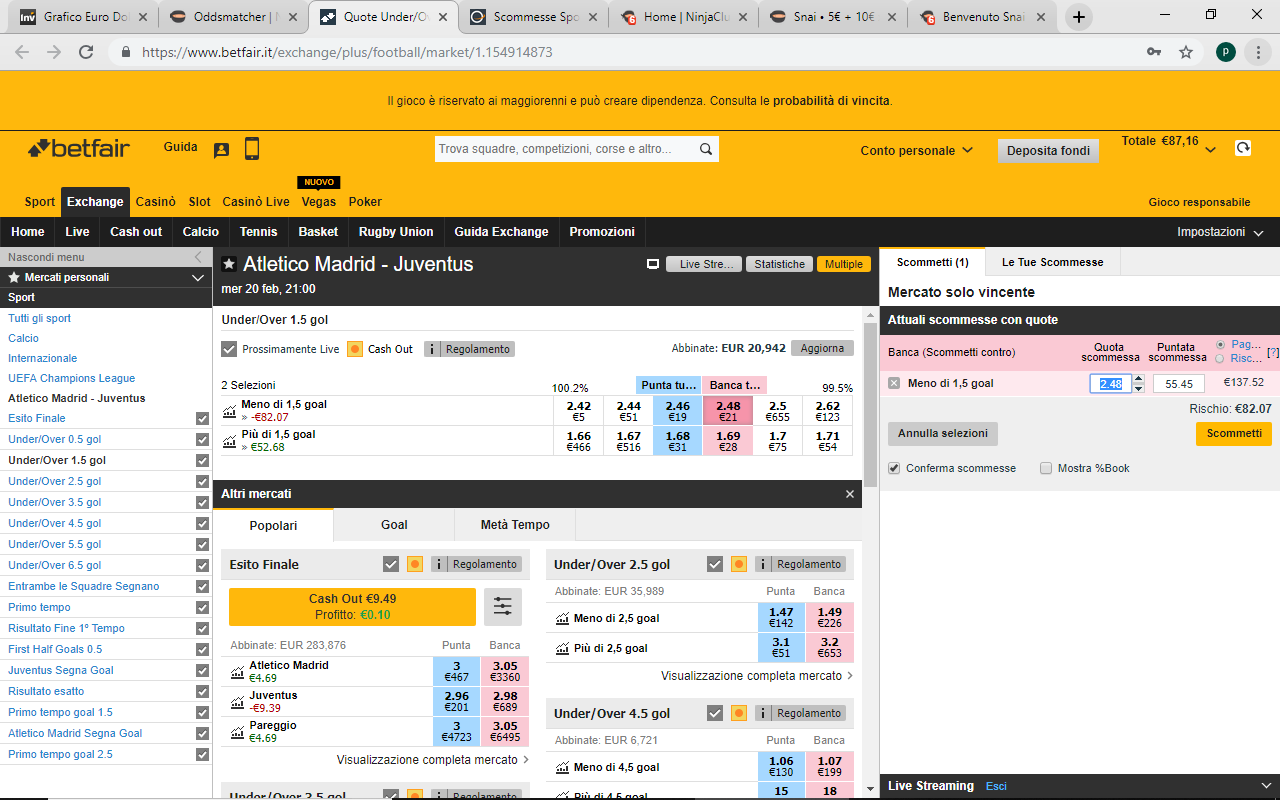The width and height of the screenshot is (1280, 800).
Task: Refresh balance using the circular arrow icon
Action: click(x=1242, y=148)
